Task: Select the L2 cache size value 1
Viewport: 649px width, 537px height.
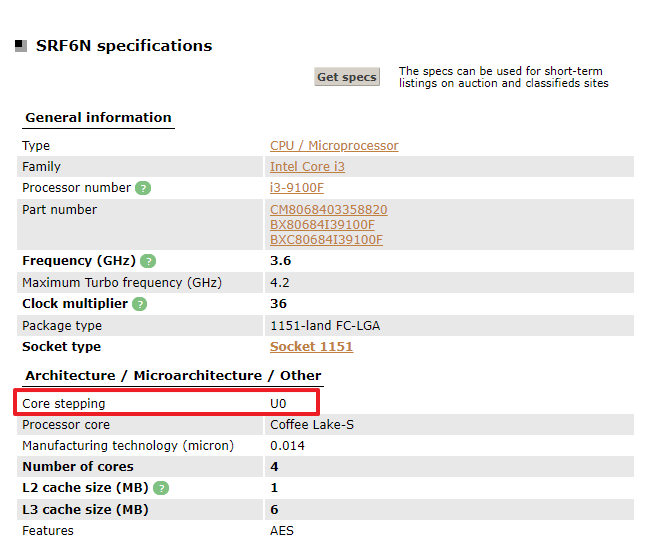Action: click(x=274, y=488)
